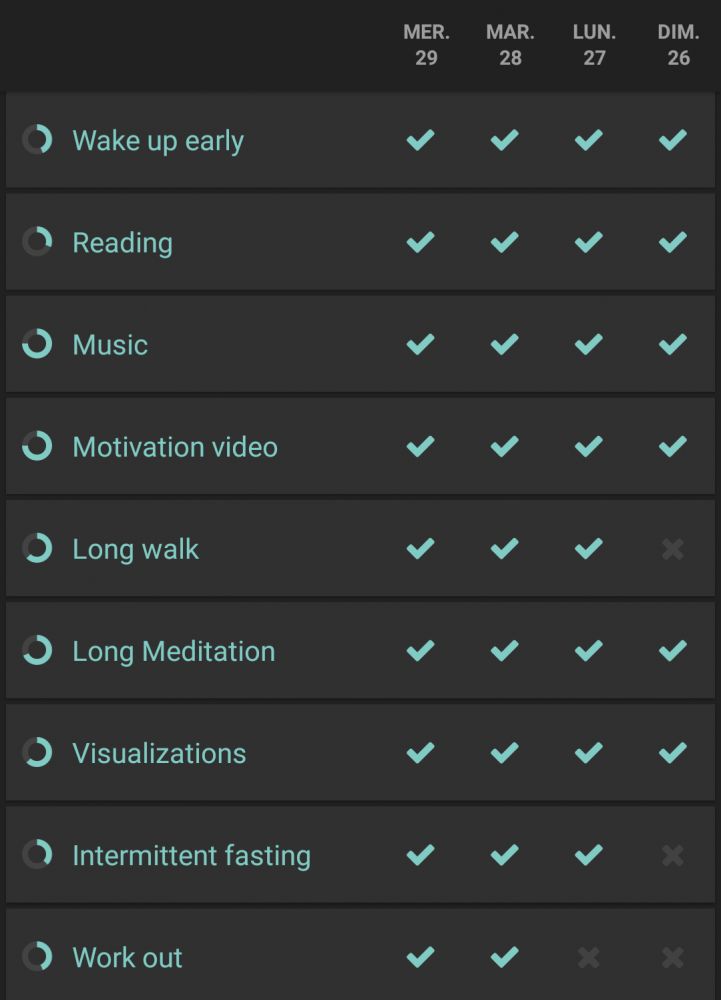Select the MER. 29 column header

pos(426,45)
